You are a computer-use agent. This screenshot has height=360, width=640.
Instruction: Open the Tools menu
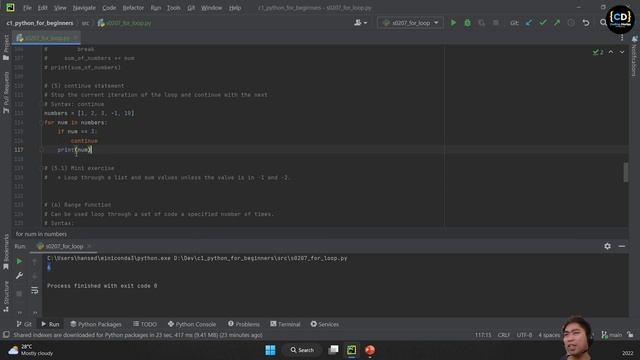173,8
